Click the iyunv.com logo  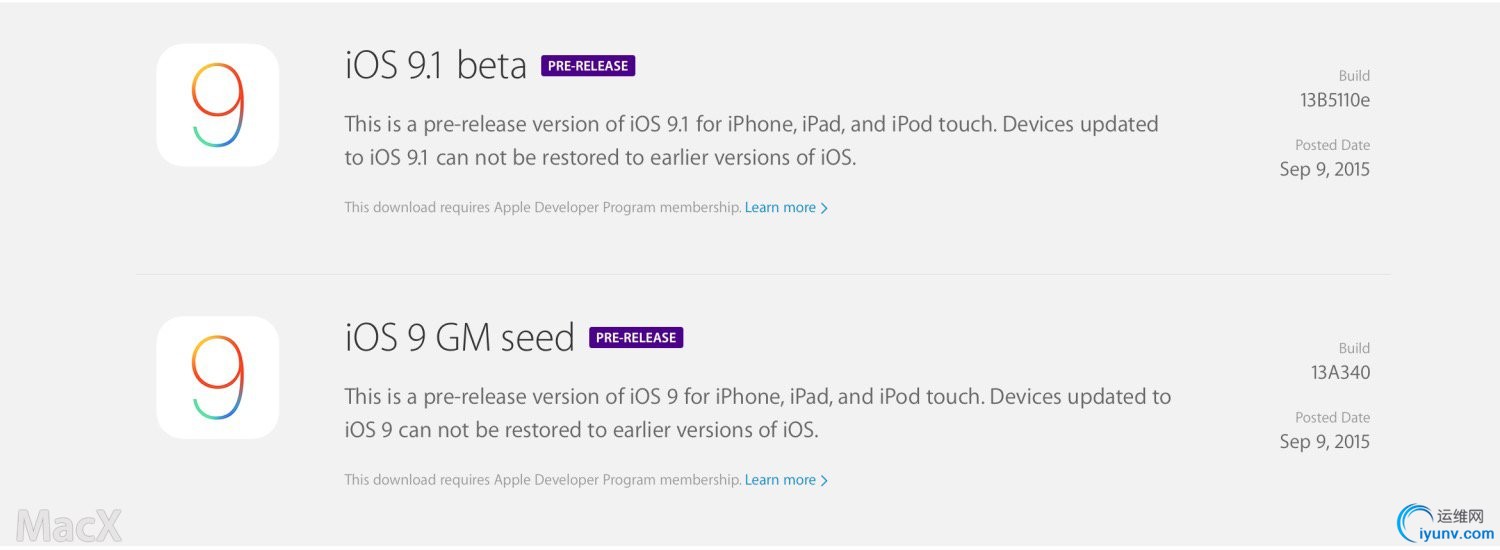[1446, 522]
